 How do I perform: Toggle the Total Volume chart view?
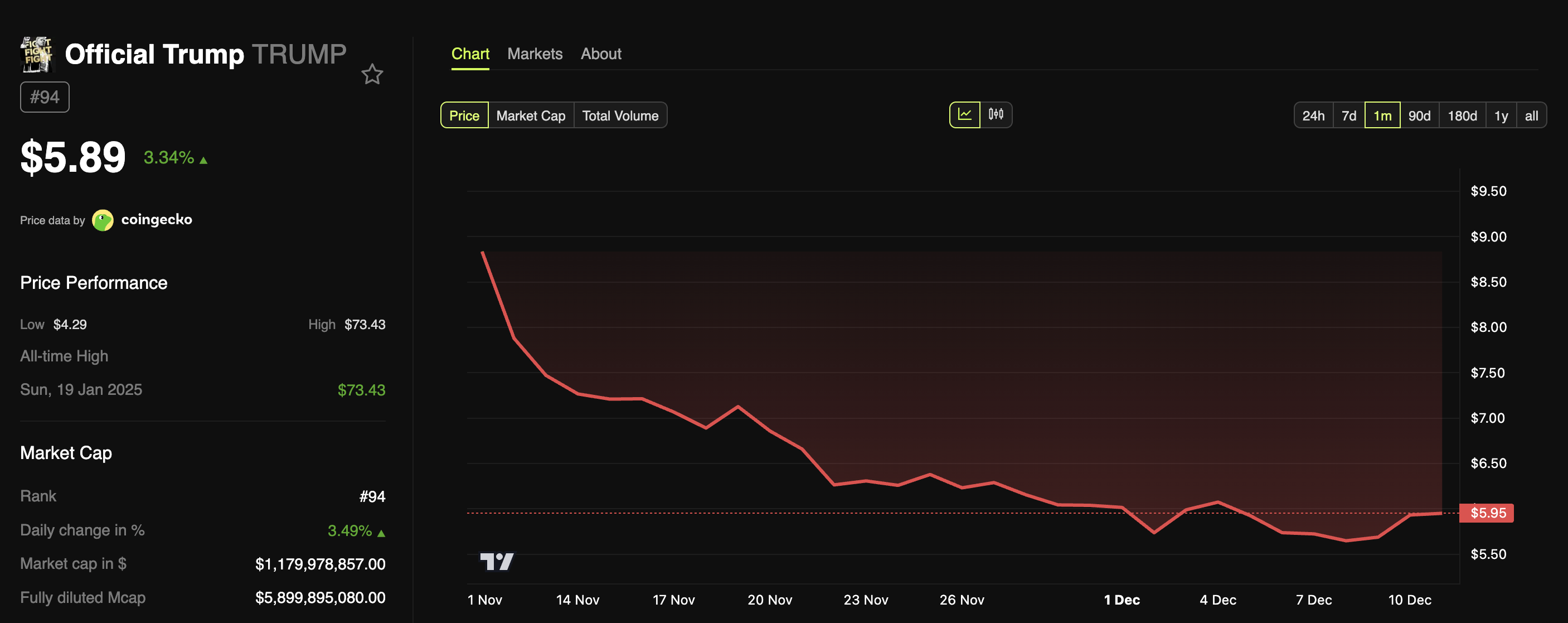point(620,115)
